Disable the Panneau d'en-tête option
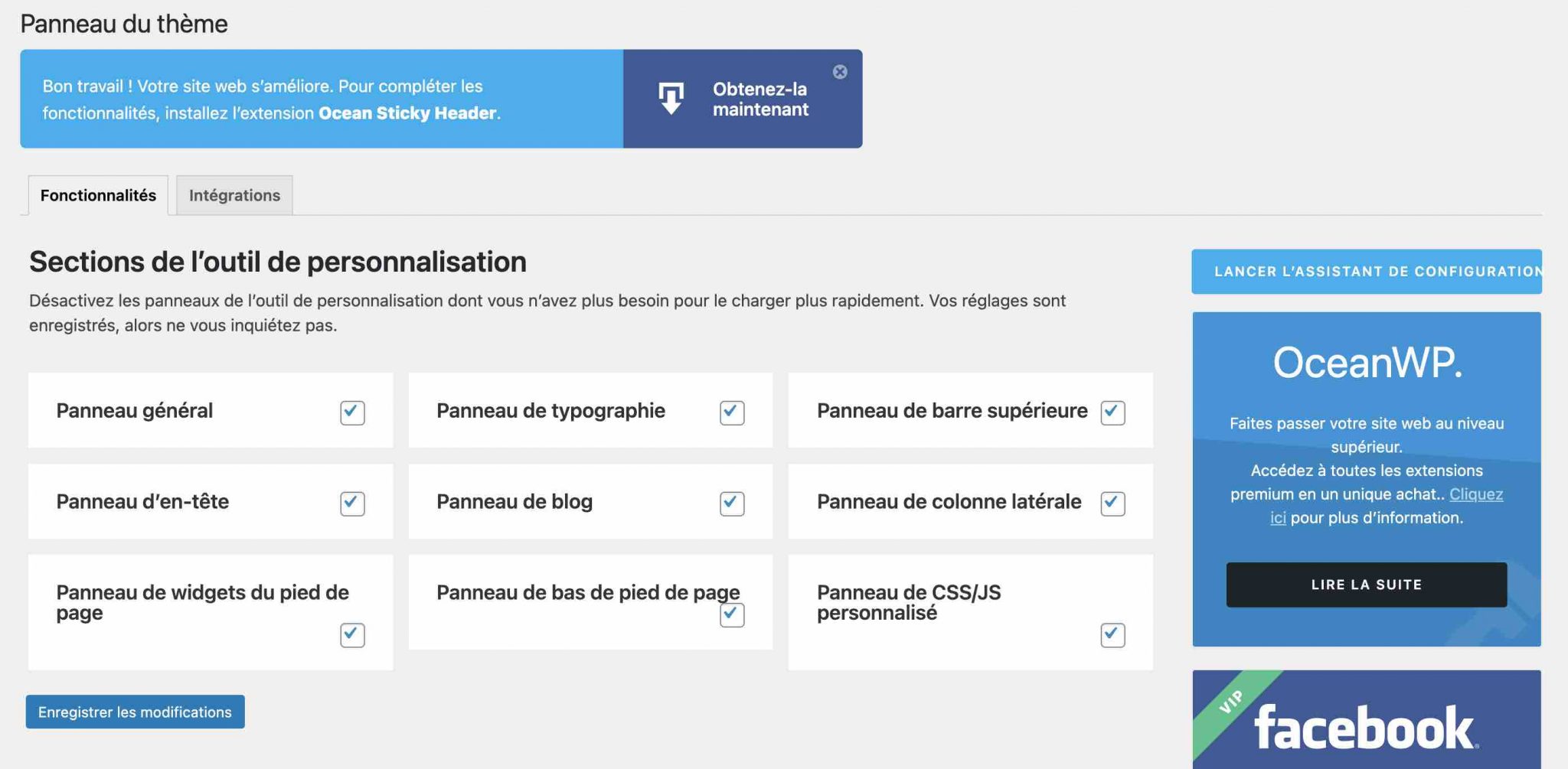Viewport: 1568px width, 769px height. [351, 503]
